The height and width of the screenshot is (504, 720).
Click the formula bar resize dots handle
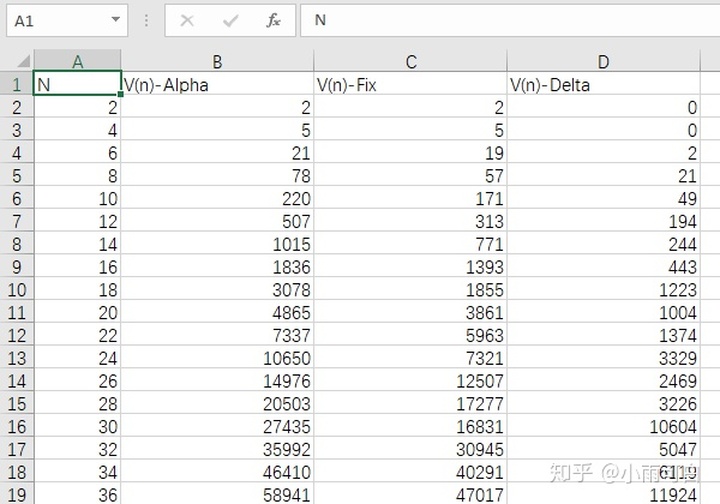point(146,20)
